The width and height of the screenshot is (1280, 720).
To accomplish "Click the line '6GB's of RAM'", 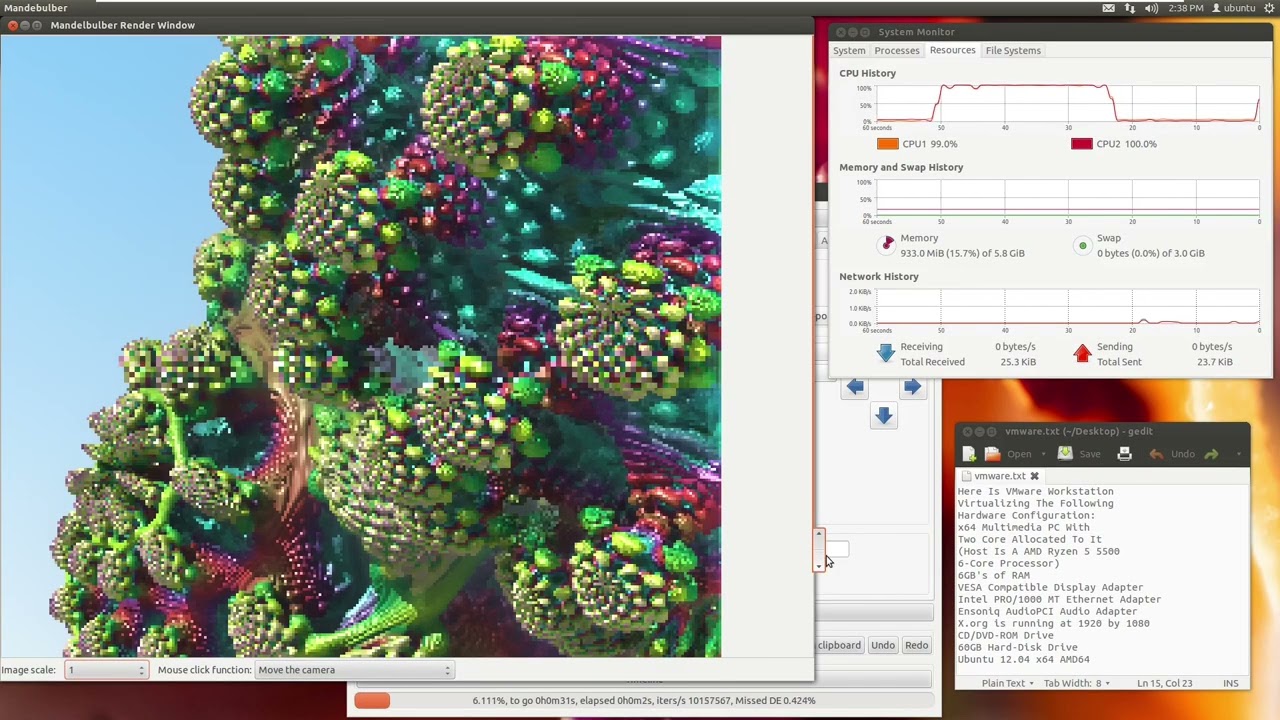I will [x=993, y=575].
